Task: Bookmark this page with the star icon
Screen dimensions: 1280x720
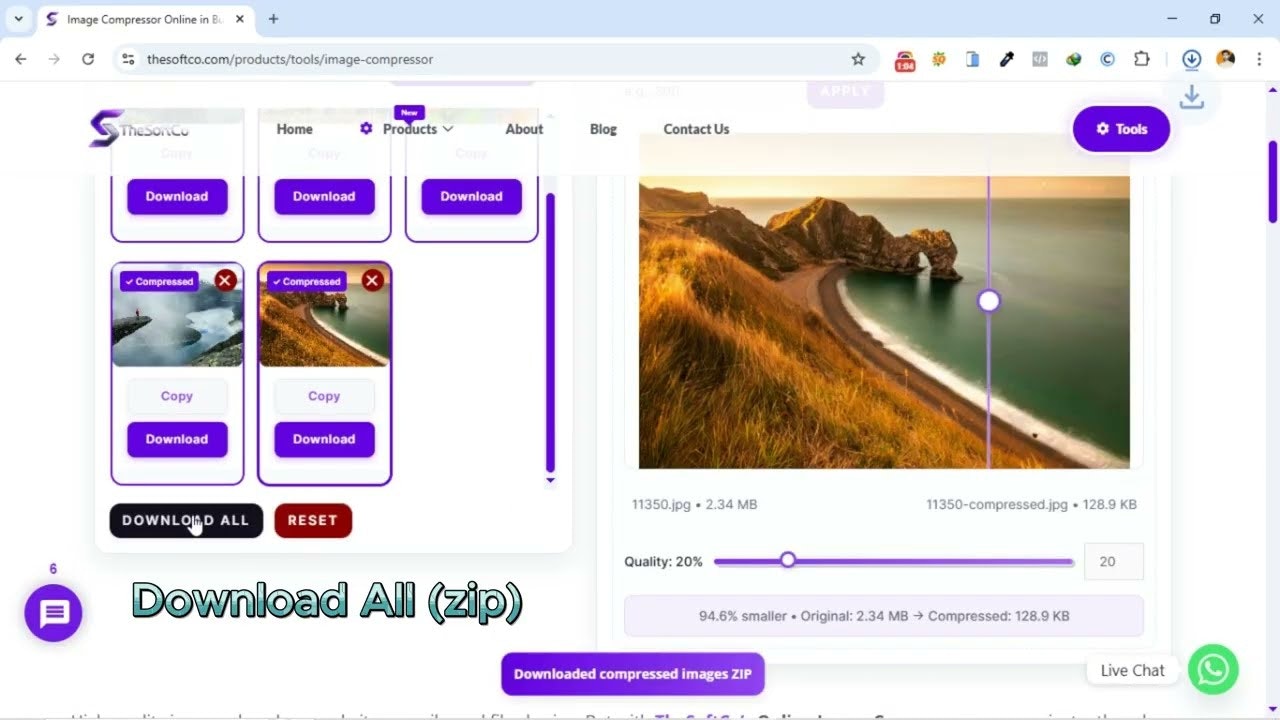Action: [x=858, y=59]
